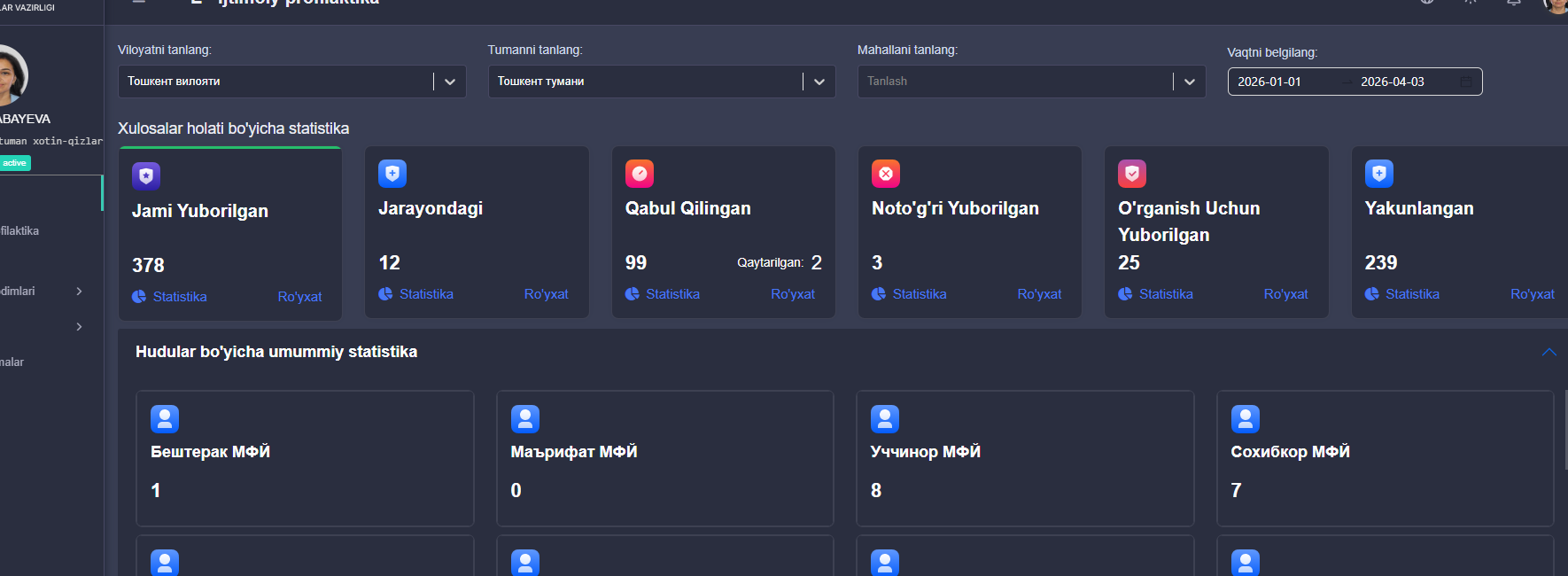1568x576 pixels.
Task: Click the pie chart icon in Qabul Qilingan card
Action: tap(633, 294)
